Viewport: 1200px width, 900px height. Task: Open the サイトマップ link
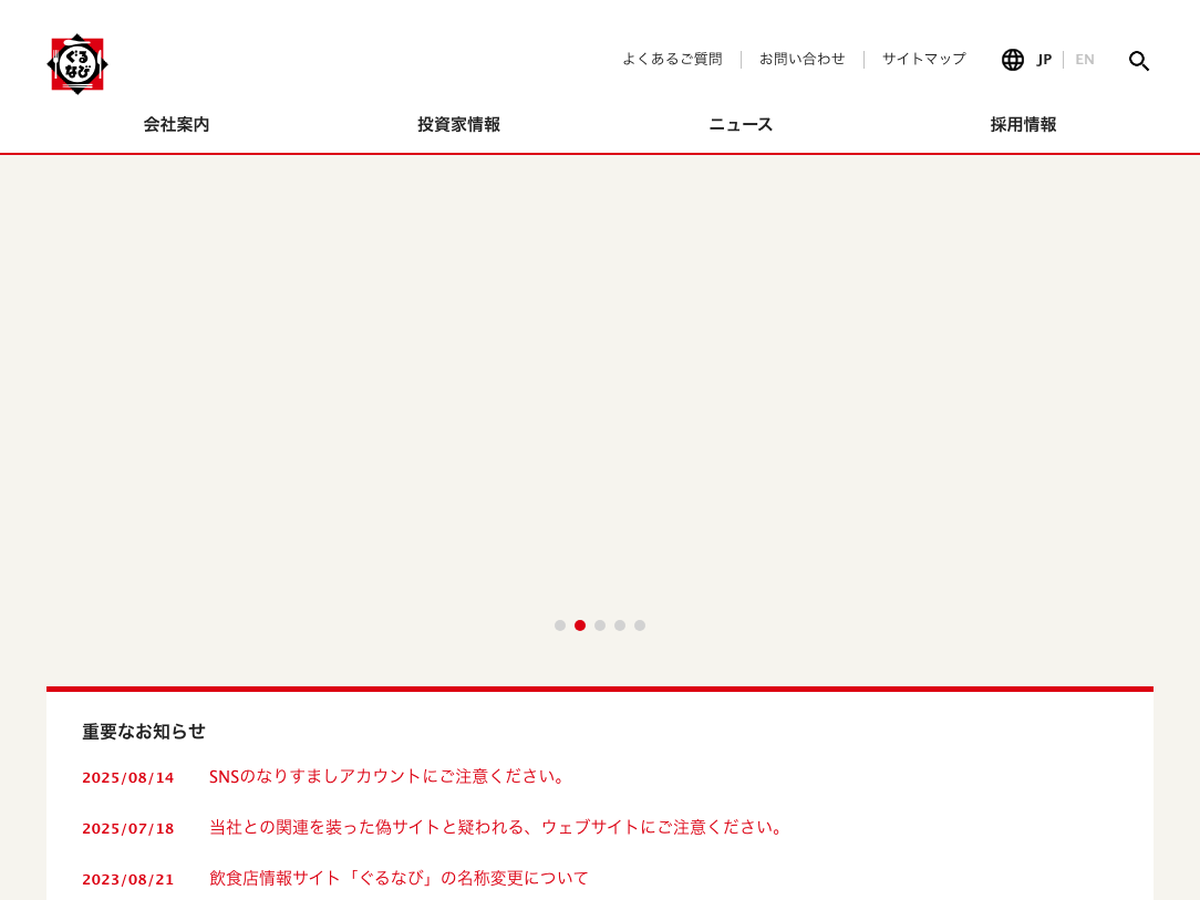point(924,59)
